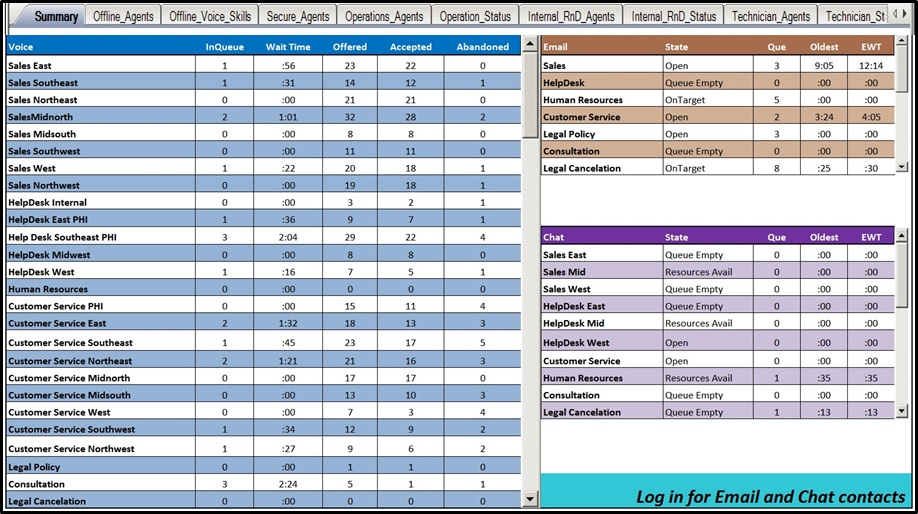Select the Sales Northwest row

(263, 185)
